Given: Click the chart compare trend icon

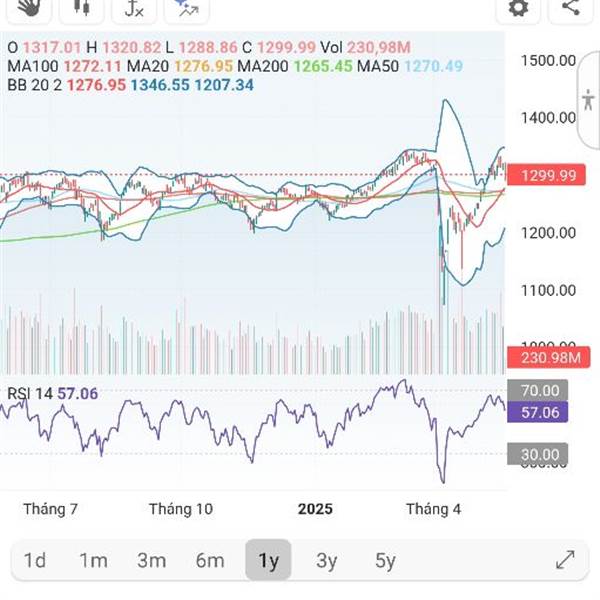Looking at the screenshot, I should (184, 8).
